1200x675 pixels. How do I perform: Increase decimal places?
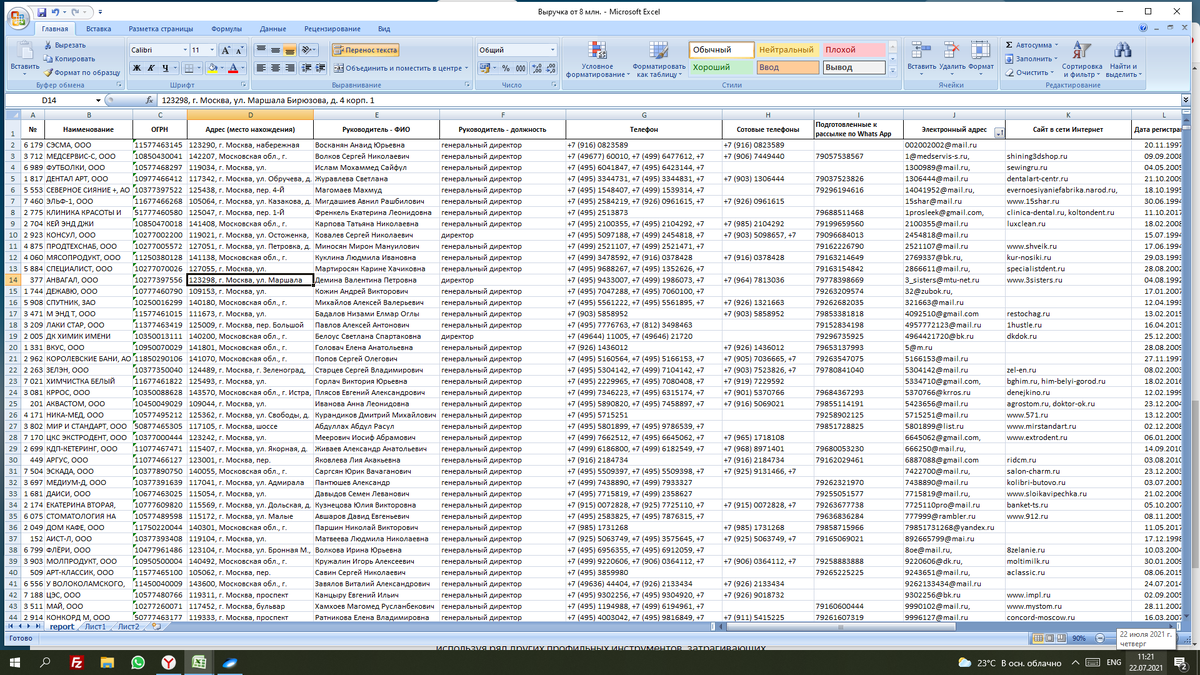pos(538,68)
